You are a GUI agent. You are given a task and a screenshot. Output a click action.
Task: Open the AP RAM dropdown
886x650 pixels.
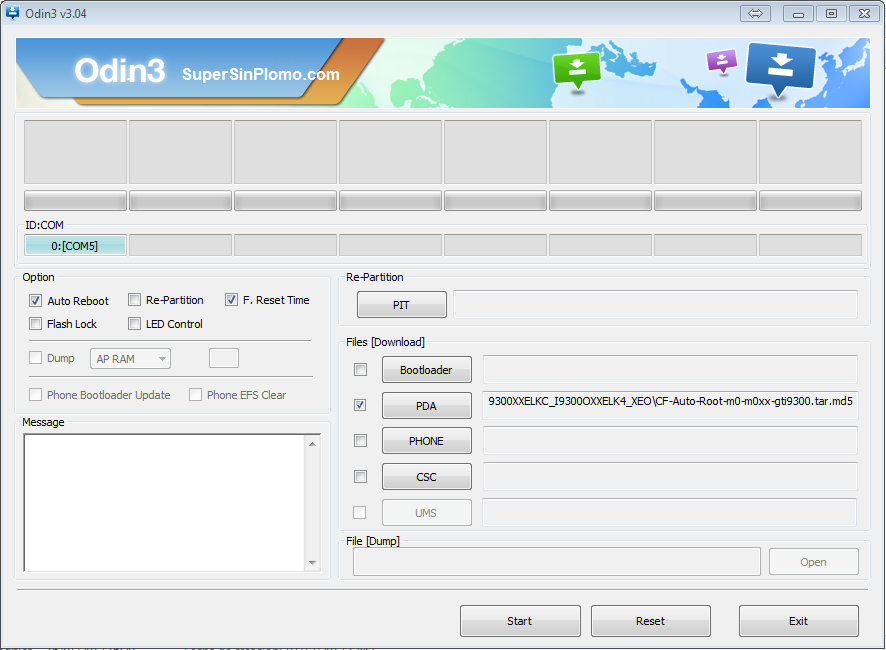131,359
